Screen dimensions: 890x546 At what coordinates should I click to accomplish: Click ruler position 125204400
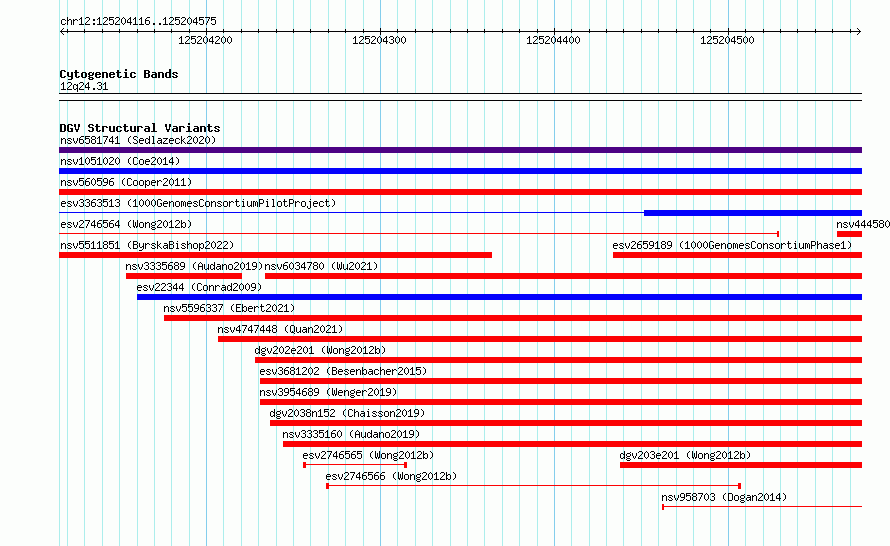(x=553, y=40)
